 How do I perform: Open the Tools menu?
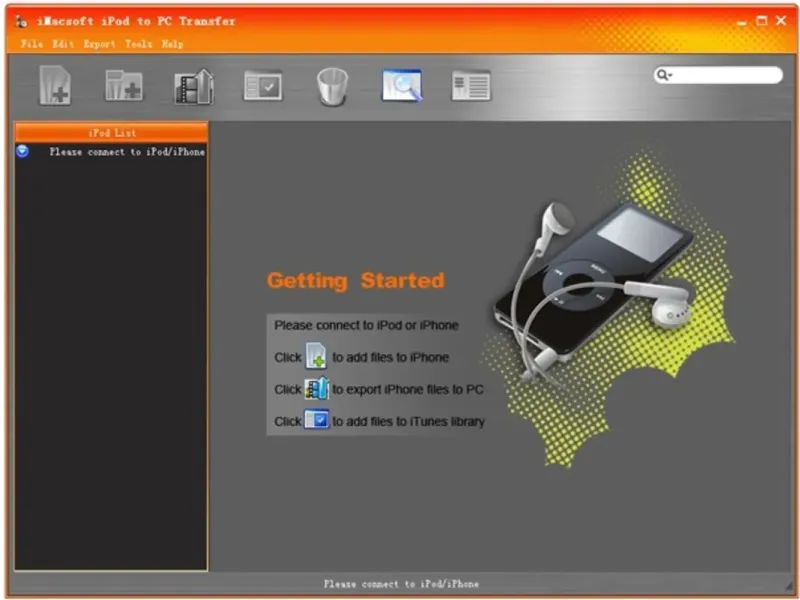[x=139, y=44]
